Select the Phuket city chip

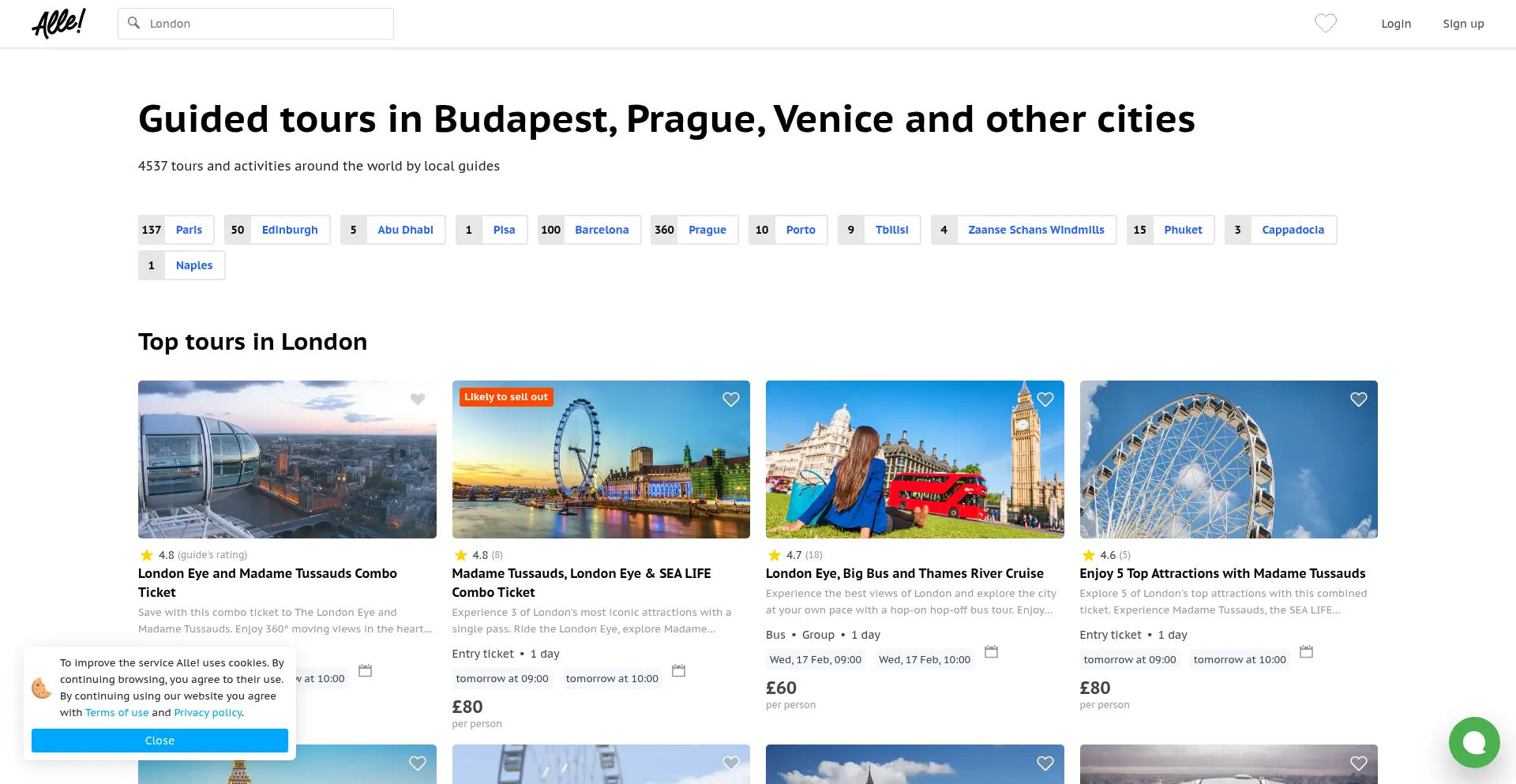tap(1171, 230)
